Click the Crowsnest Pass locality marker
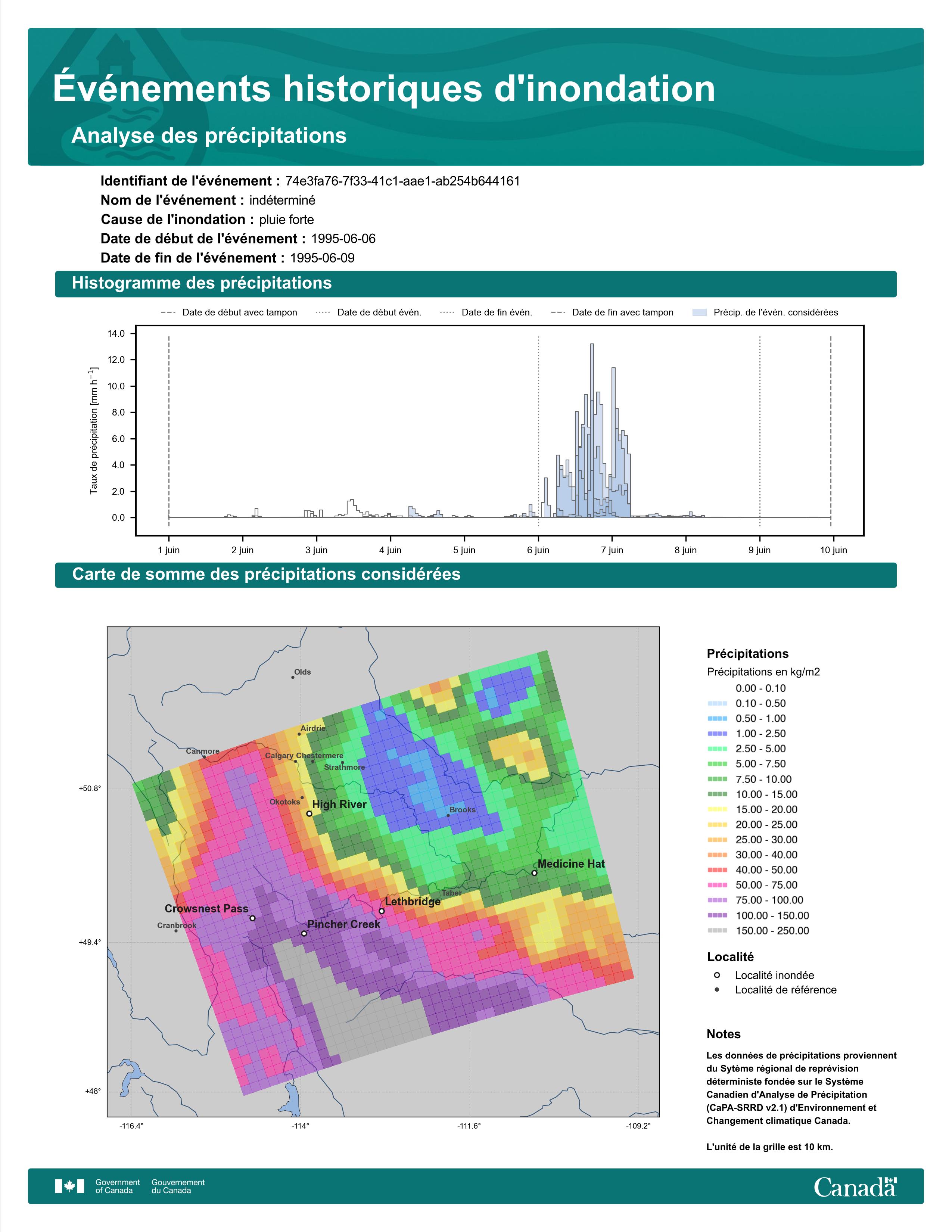952x1232 pixels. (253, 918)
